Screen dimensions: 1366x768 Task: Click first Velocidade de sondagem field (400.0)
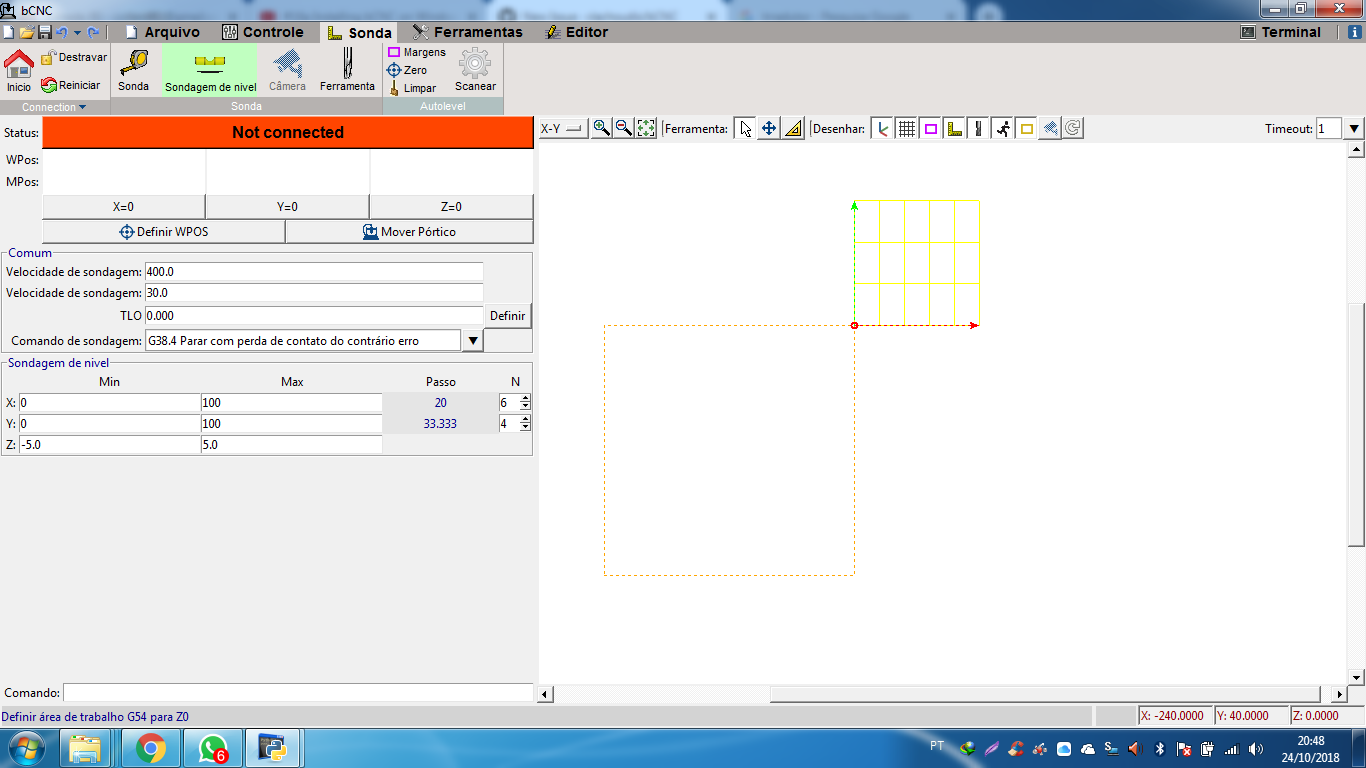click(x=314, y=271)
